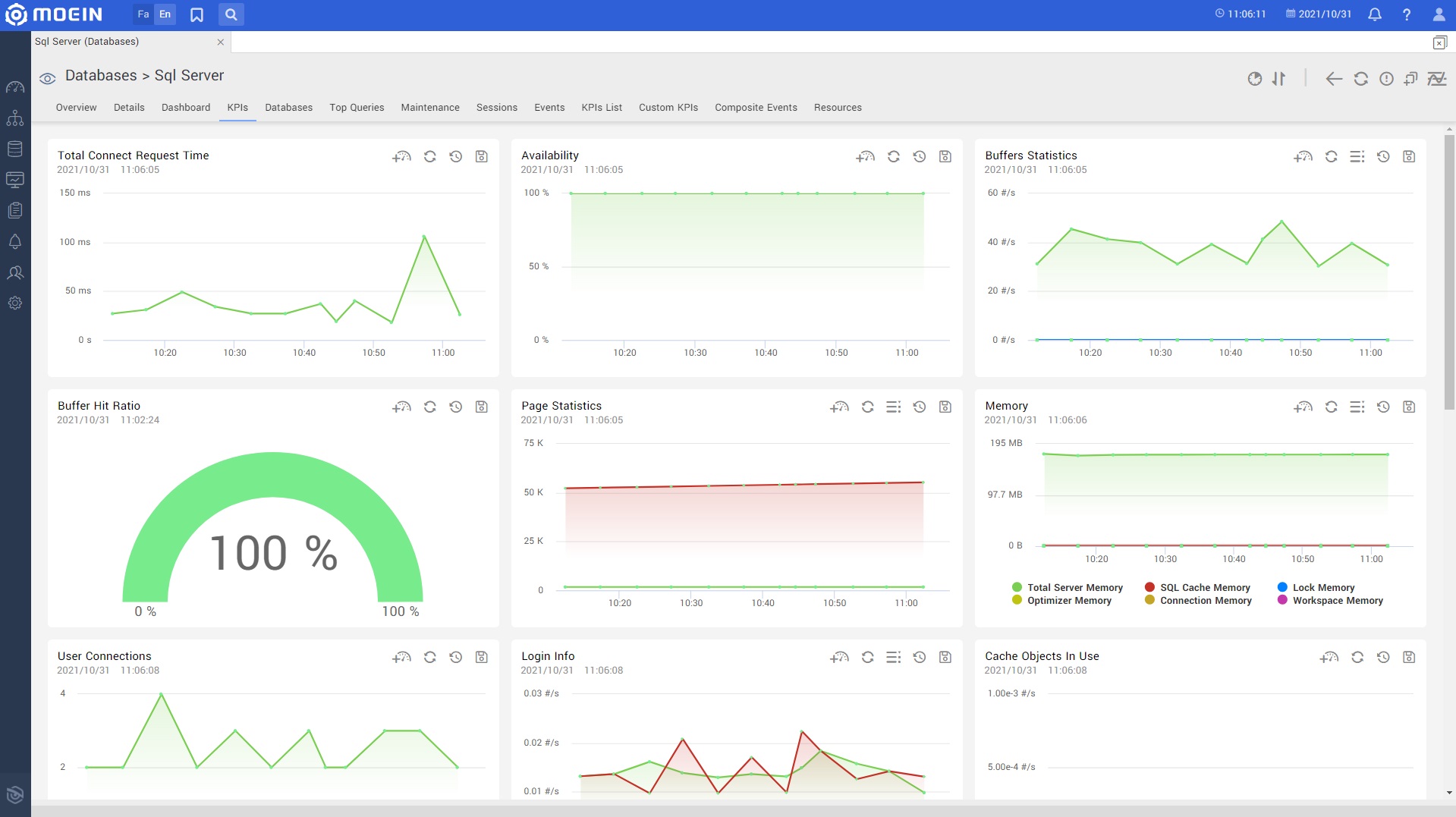Click the Lock Memory blue legend swatch
The width and height of the screenshot is (1456, 817).
click(x=1282, y=587)
